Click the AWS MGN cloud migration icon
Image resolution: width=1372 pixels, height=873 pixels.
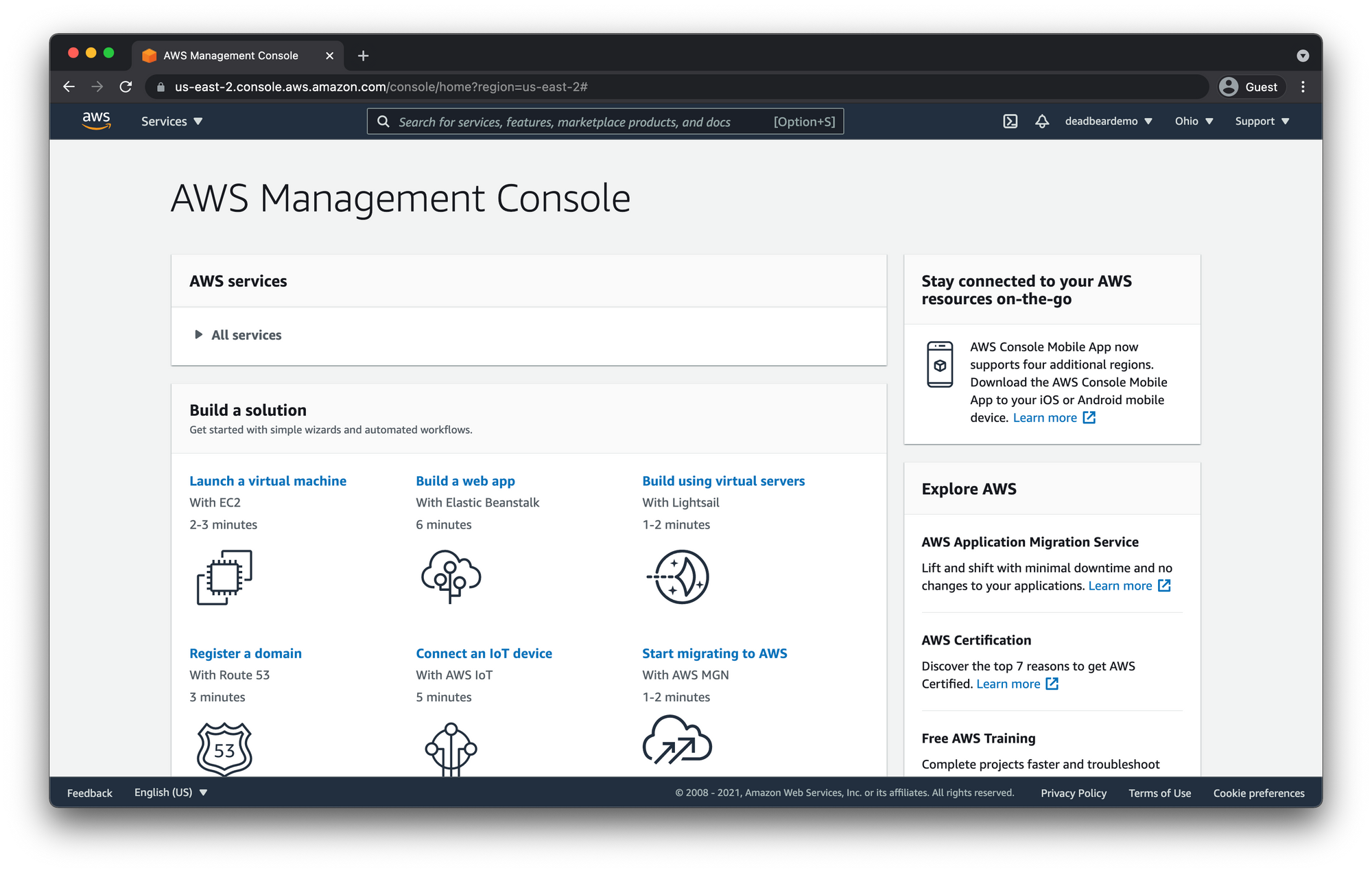[x=677, y=741]
